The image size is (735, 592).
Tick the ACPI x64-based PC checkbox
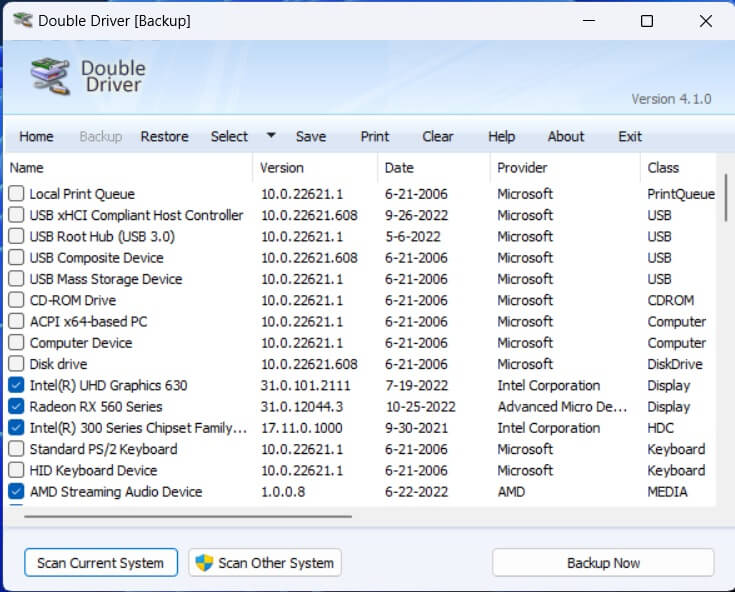point(16,321)
